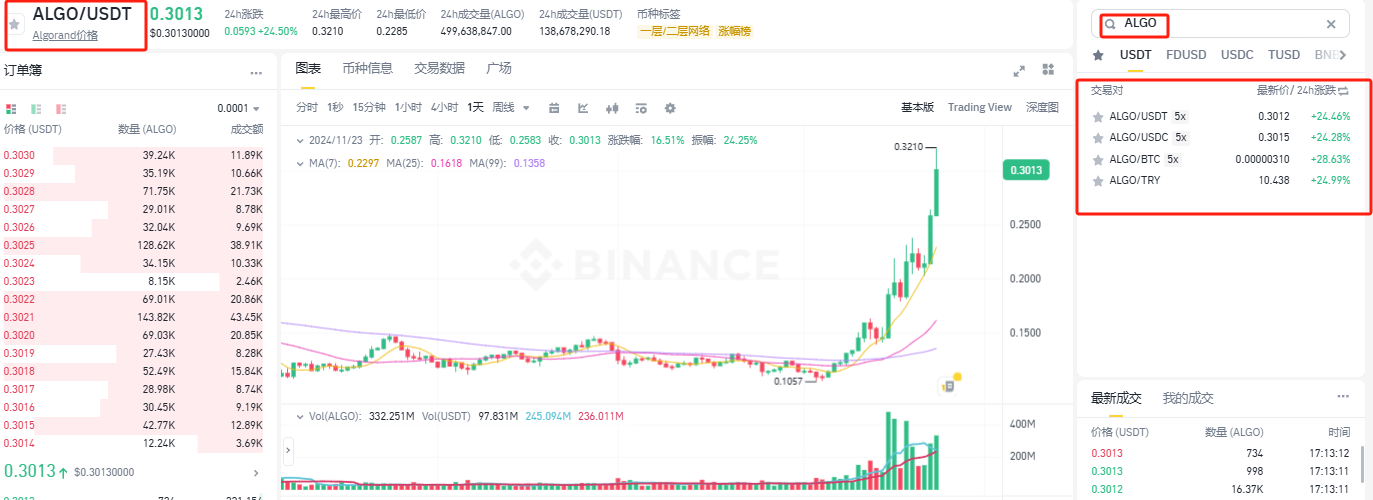1373x500 pixels.
Task: Open the chart layout grid icon
Action: pyautogui.click(x=1048, y=70)
